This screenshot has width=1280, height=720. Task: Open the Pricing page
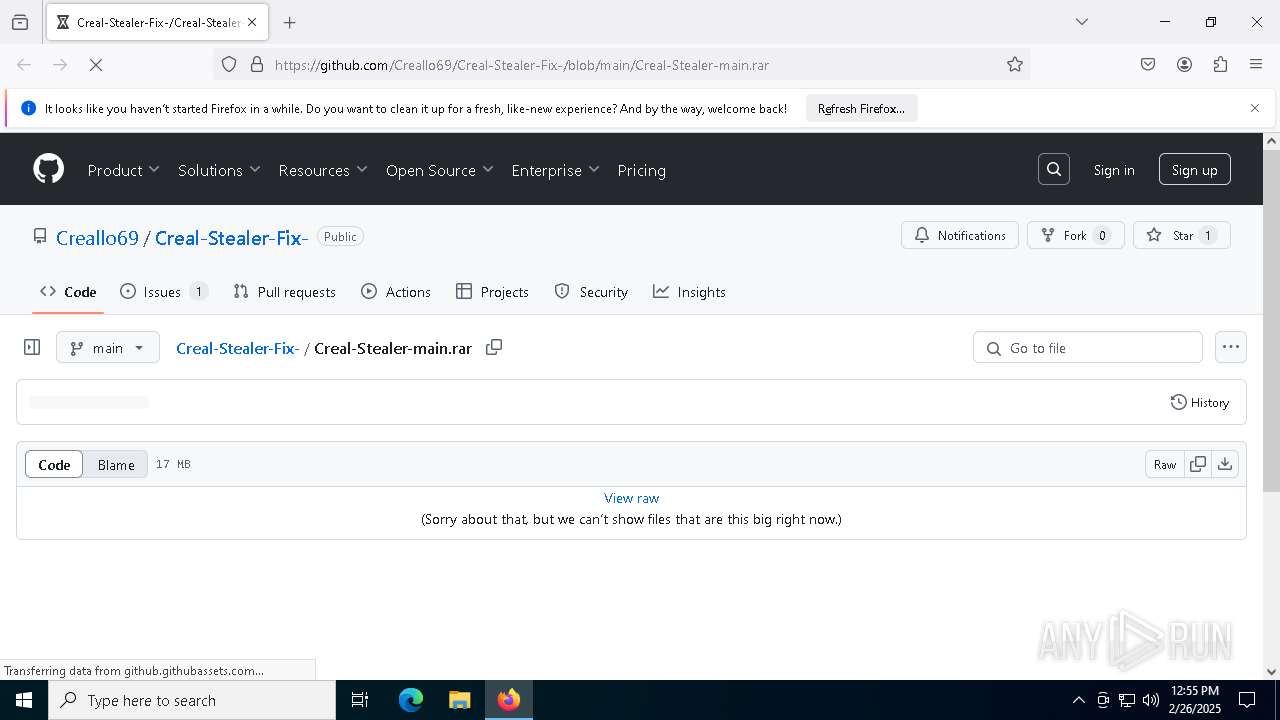[x=641, y=170]
